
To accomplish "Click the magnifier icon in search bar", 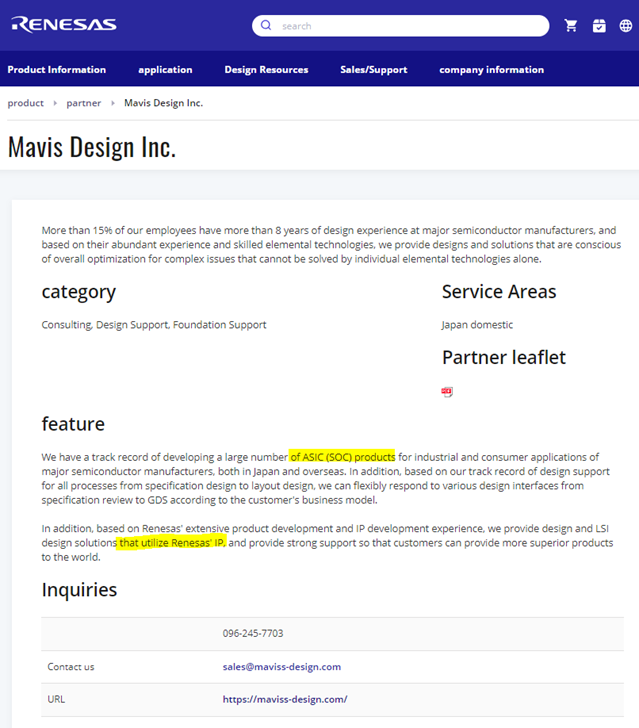I will tap(266, 26).
